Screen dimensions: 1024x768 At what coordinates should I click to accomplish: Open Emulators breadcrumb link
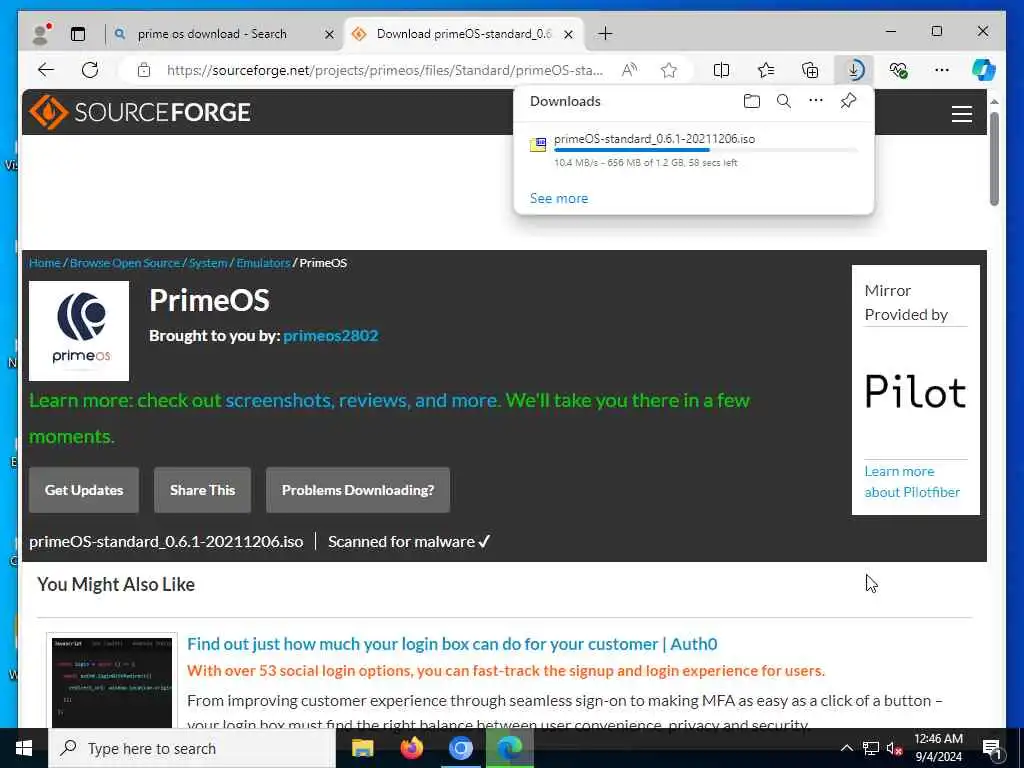click(x=263, y=263)
